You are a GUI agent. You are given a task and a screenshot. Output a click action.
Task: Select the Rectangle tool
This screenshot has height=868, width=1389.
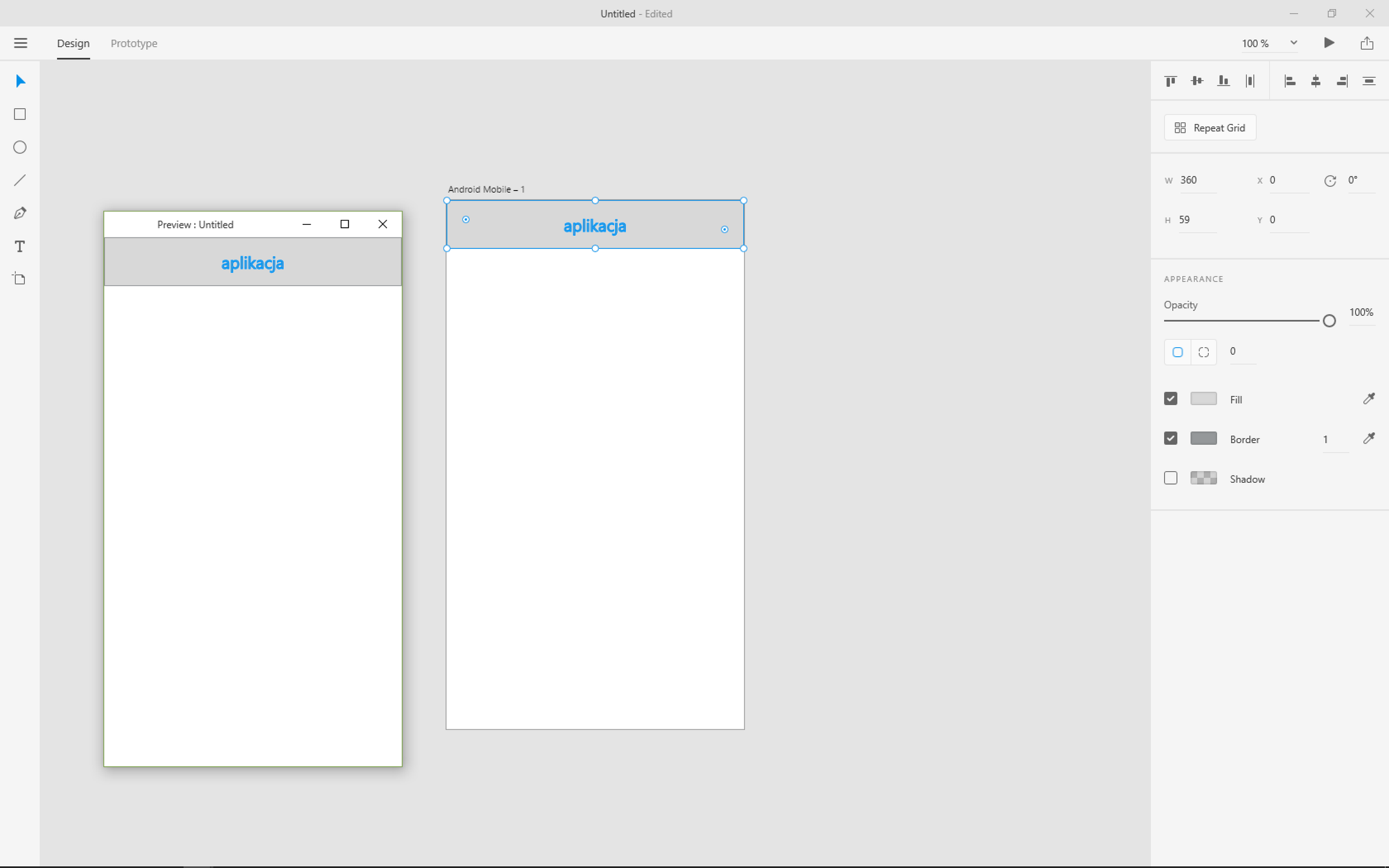tap(20, 115)
